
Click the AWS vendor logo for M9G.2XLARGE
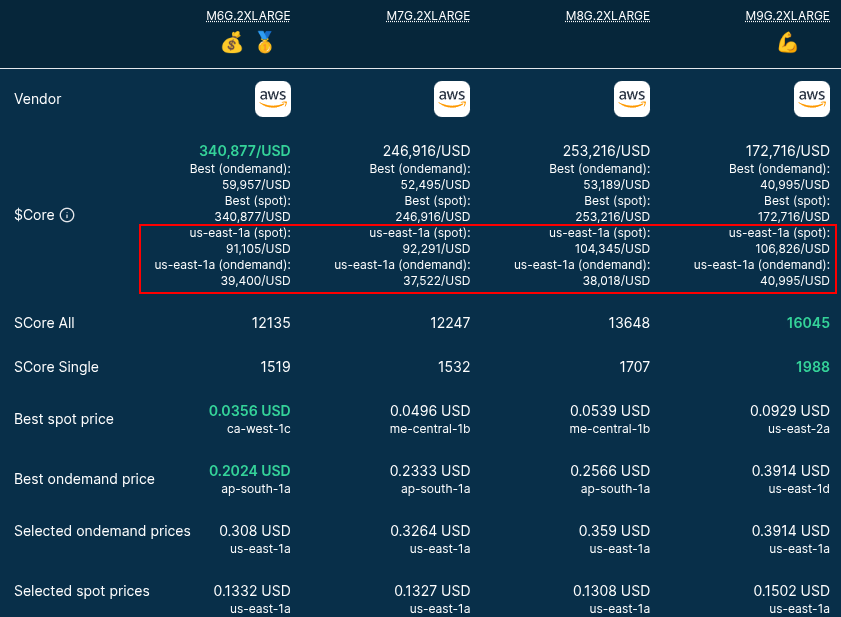click(812, 99)
